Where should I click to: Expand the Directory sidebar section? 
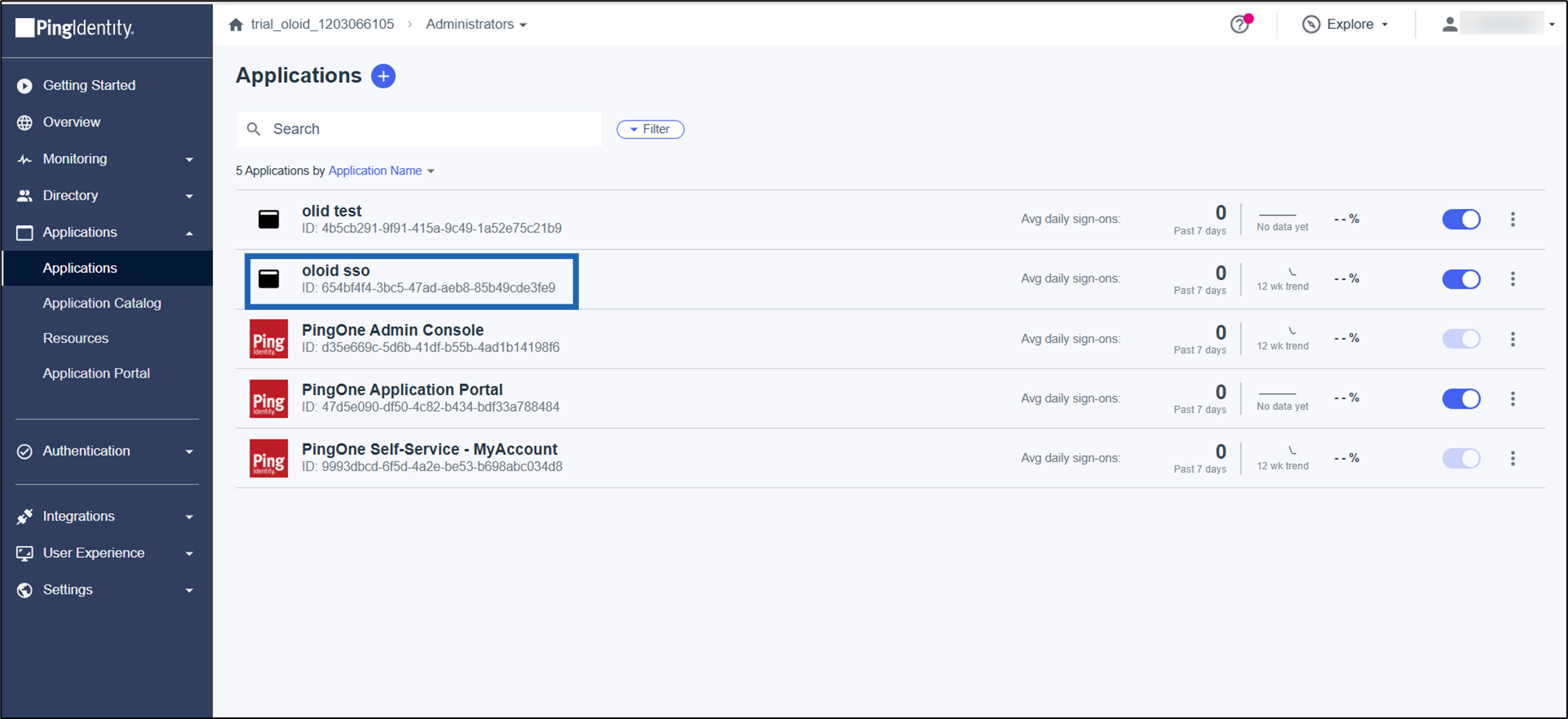106,196
